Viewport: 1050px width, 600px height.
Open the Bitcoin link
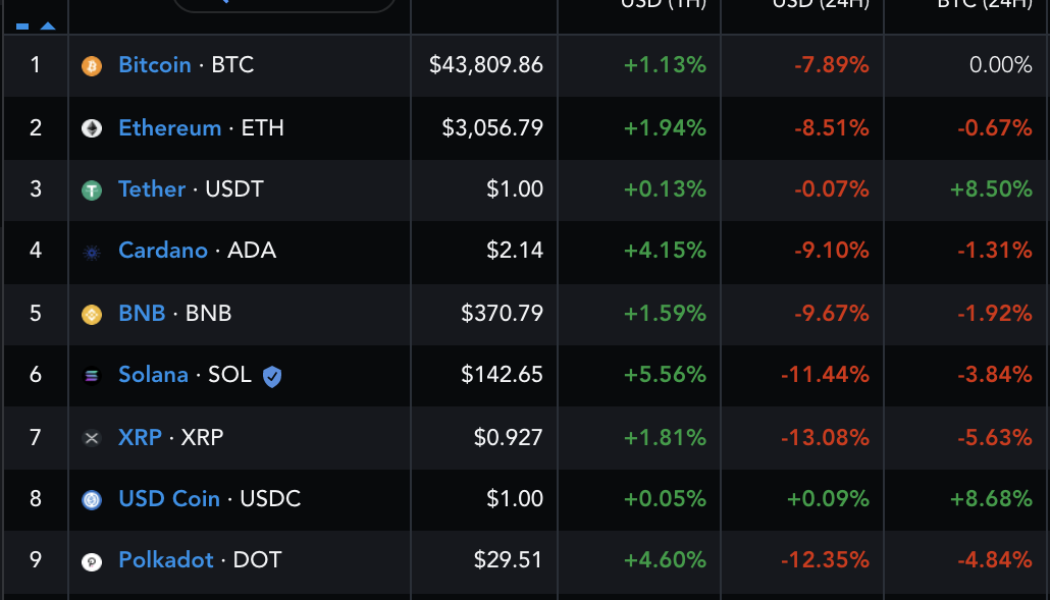(x=154, y=65)
